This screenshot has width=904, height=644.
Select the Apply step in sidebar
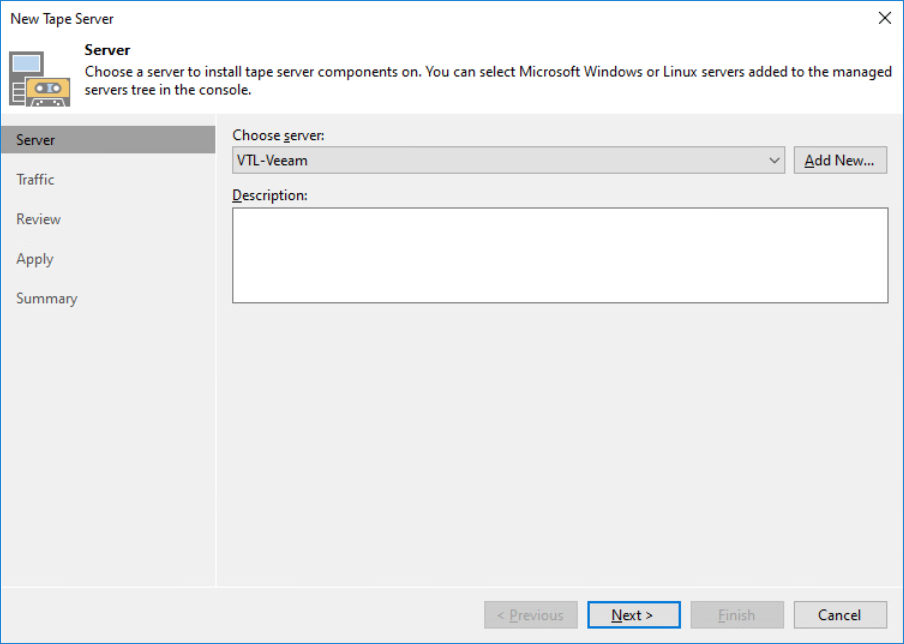35,259
